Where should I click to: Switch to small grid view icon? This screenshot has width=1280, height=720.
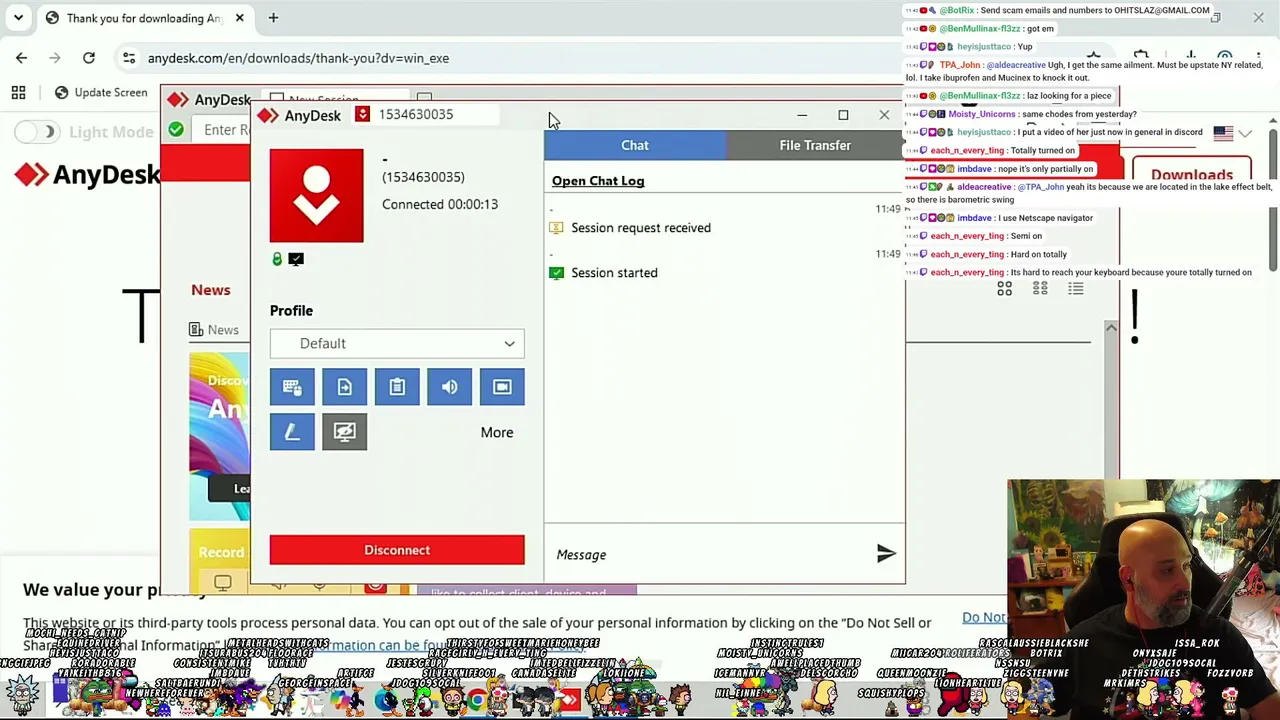click(x=1040, y=289)
